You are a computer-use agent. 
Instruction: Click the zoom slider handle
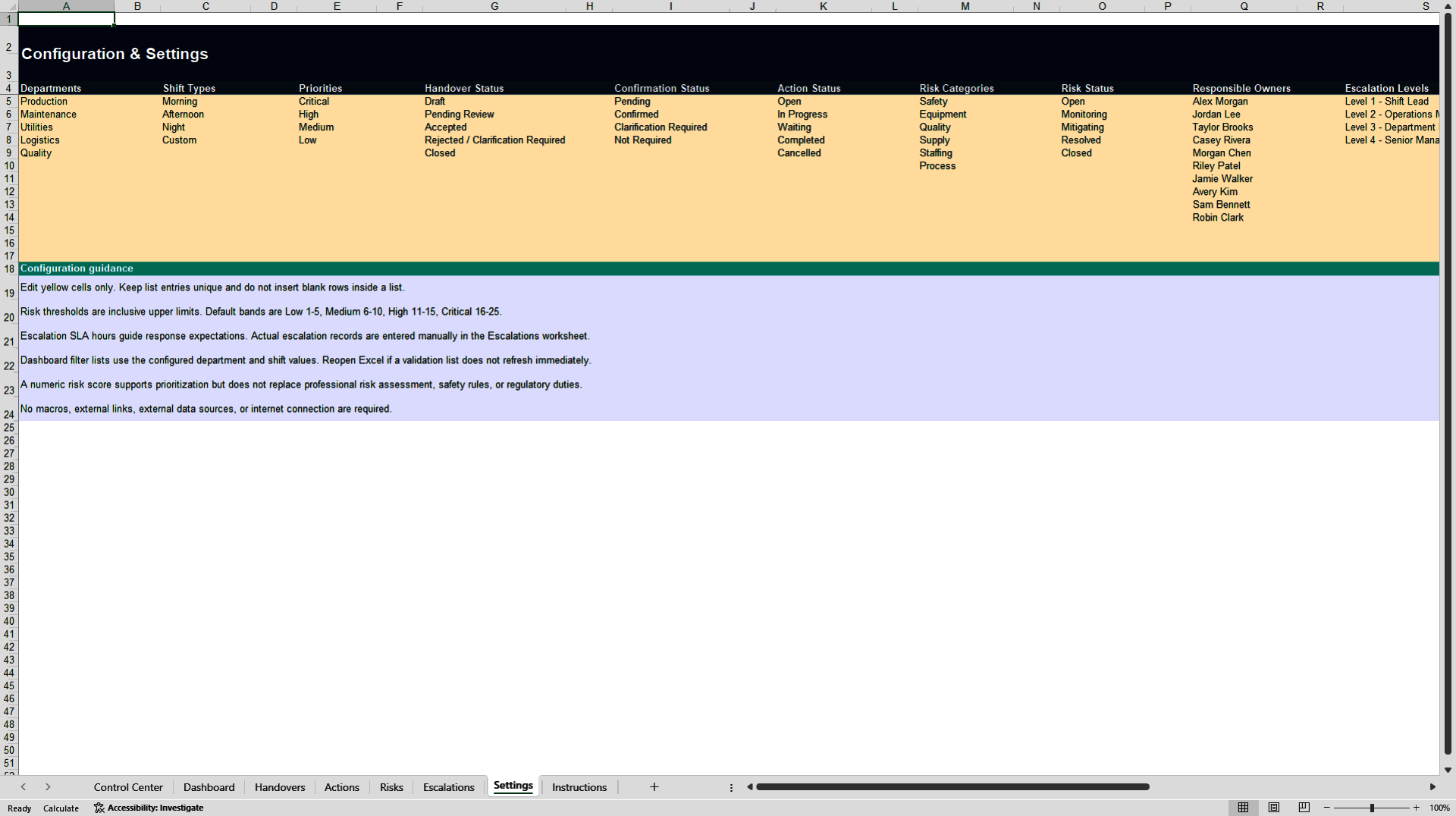[x=1372, y=808]
